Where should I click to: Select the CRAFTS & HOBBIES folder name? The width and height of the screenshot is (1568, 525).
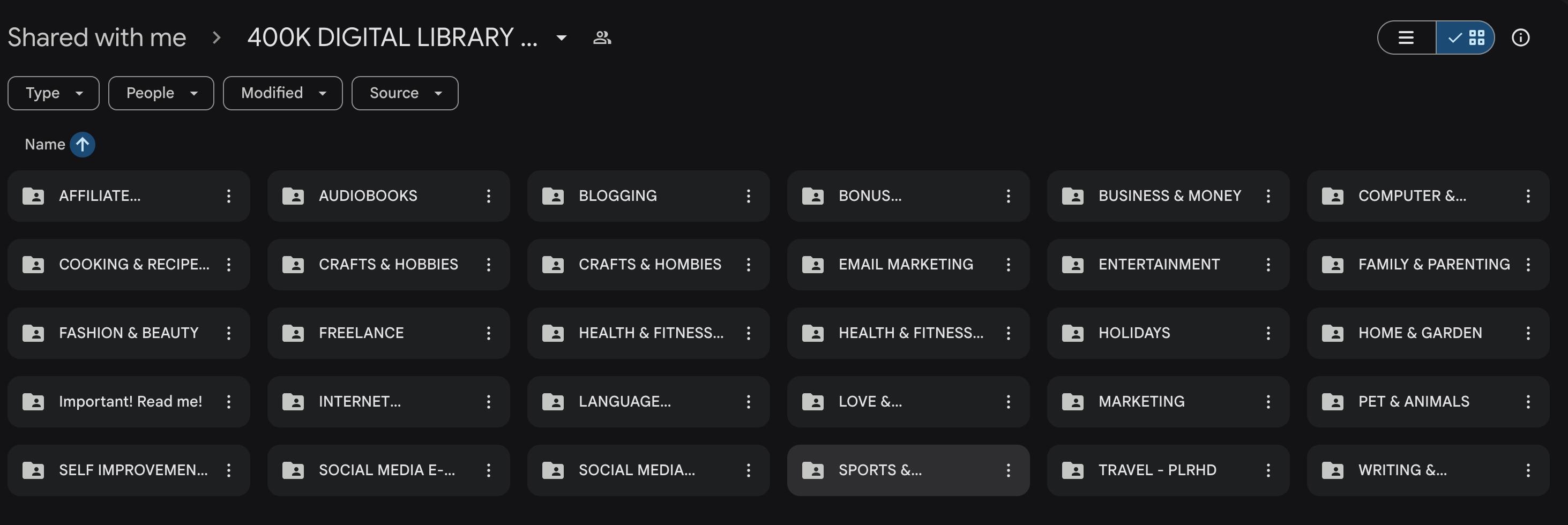[389, 265]
